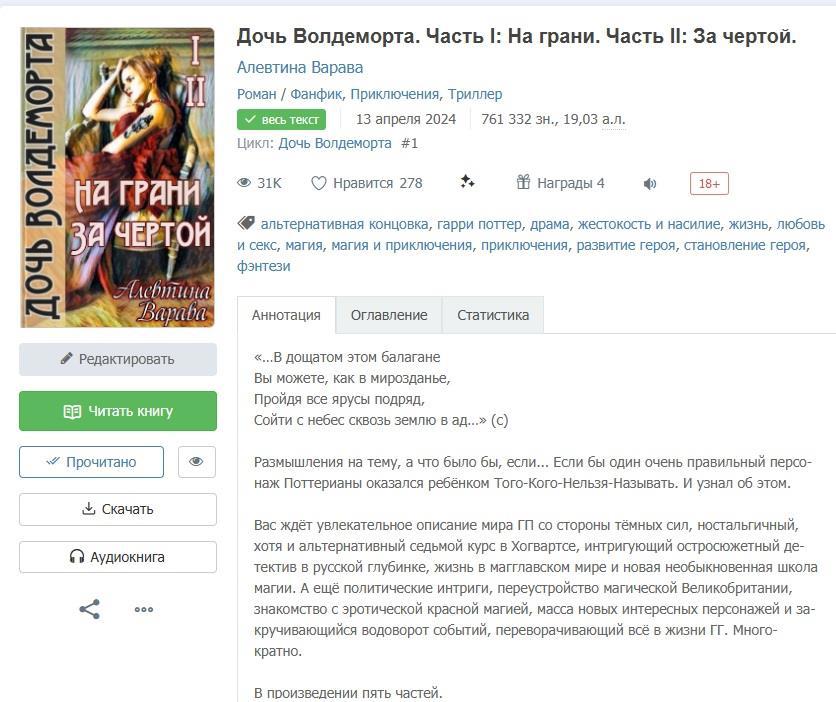Open the Аудиокнига audiobook button
Viewport: 836px width, 702px height.
pyautogui.click(x=117, y=557)
